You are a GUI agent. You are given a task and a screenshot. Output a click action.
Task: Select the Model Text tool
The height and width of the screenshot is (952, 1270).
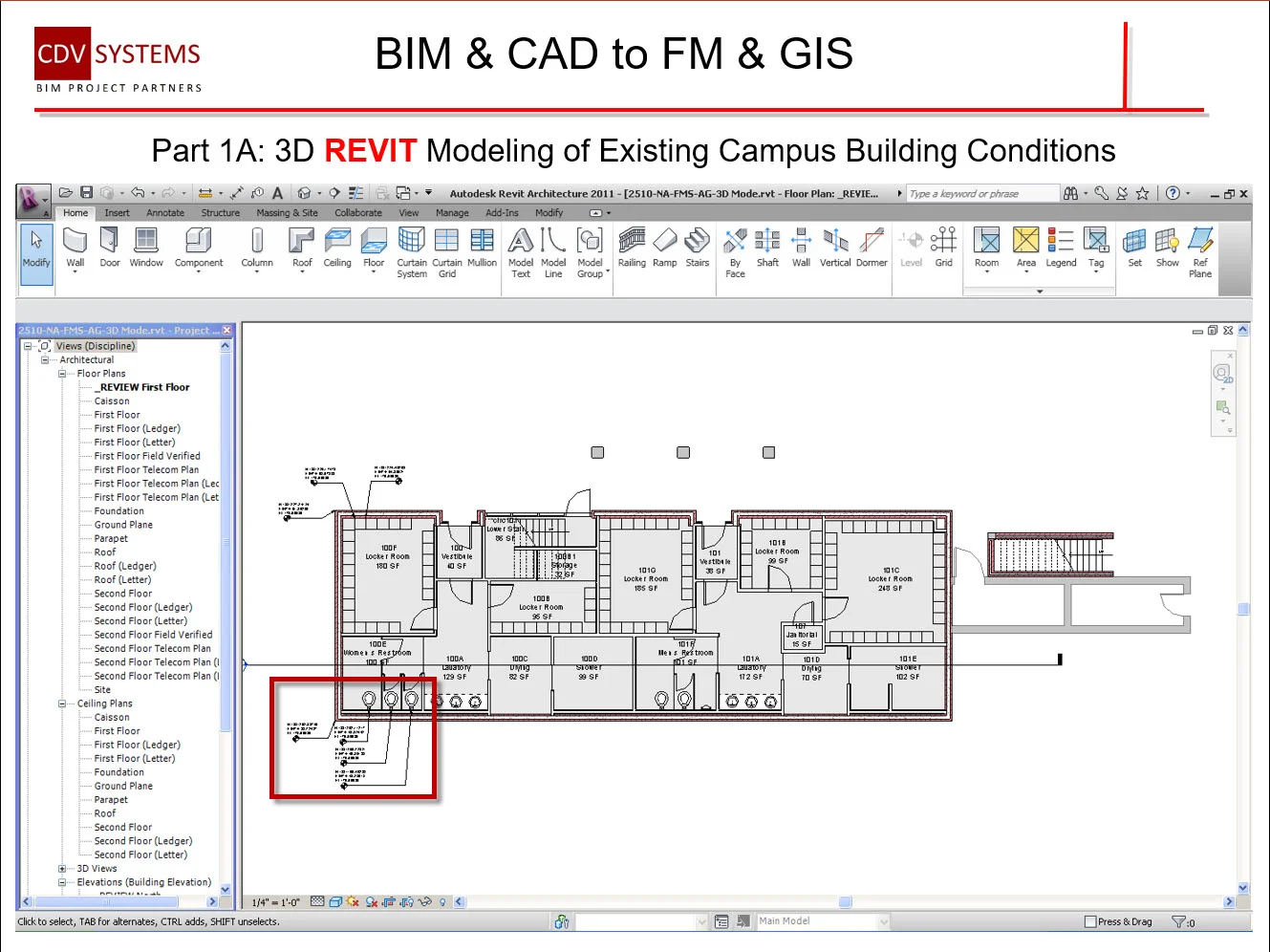click(x=521, y=252)
